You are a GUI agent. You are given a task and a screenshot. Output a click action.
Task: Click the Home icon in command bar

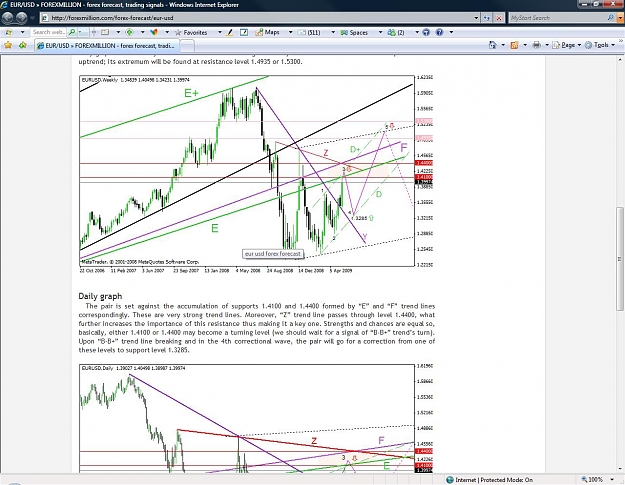(x=493, y=45)
